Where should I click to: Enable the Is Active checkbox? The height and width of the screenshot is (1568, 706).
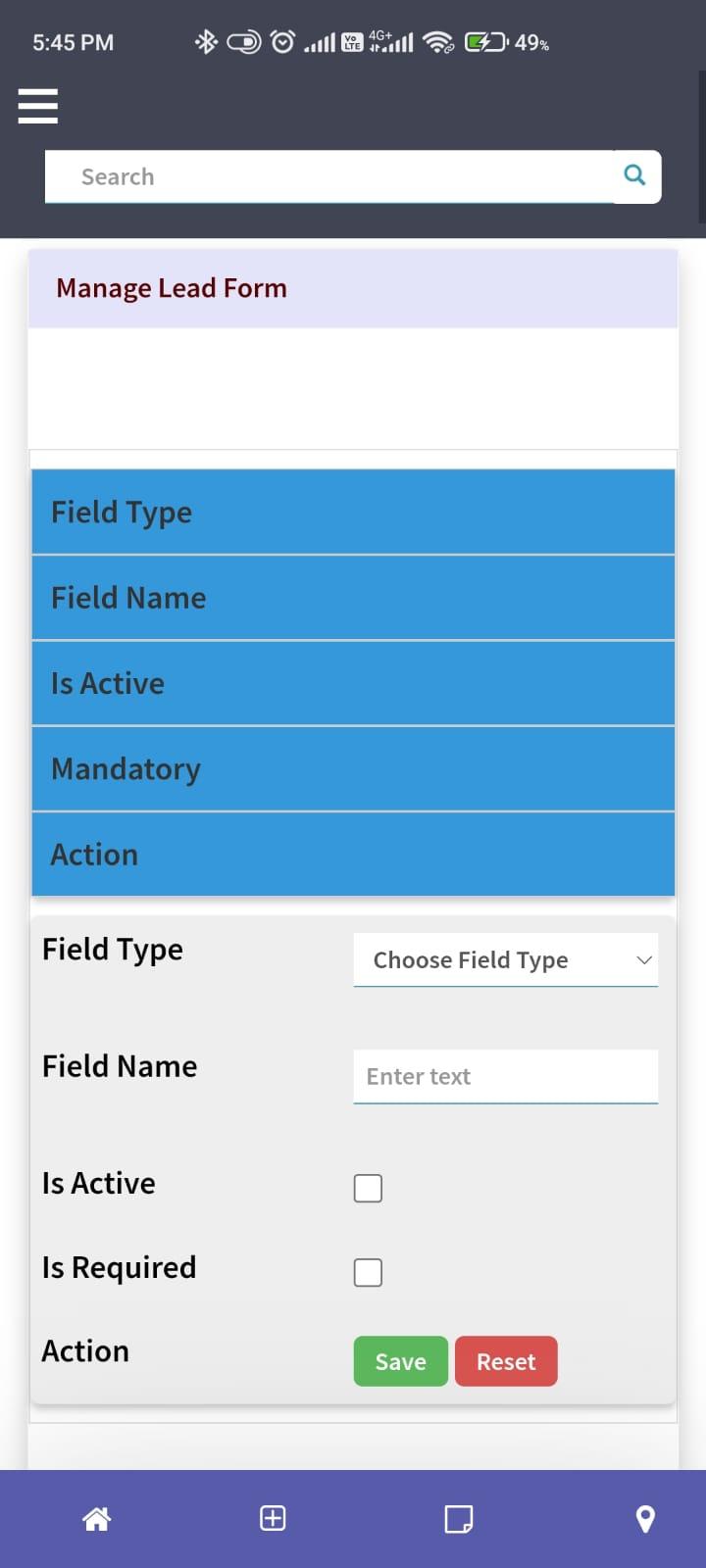click(x=368, y=1188)
